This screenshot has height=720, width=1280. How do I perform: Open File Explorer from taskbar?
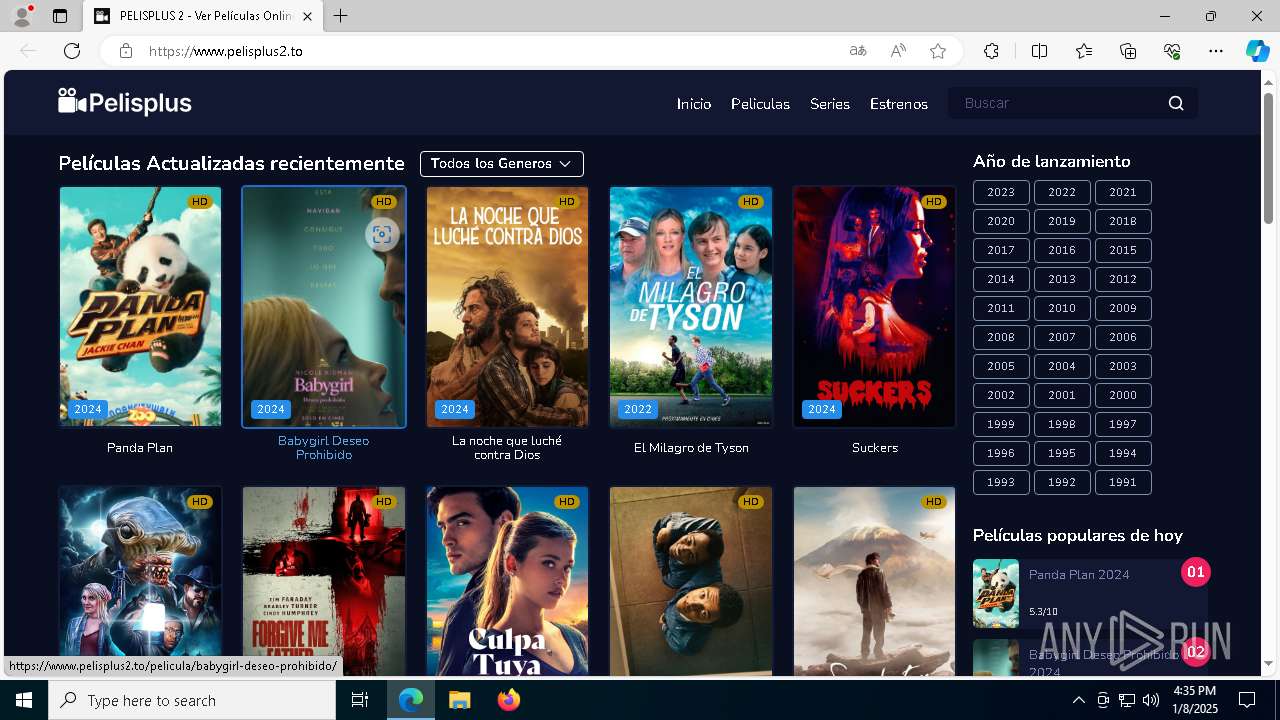[459, 700]
